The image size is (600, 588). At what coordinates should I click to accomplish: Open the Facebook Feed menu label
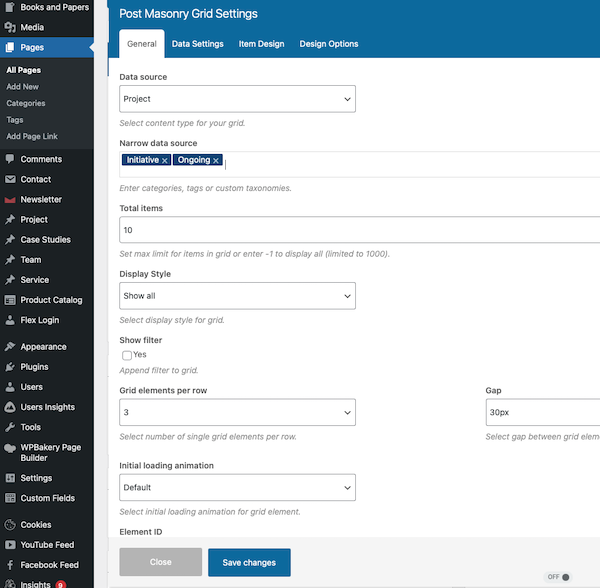[50, 565]
